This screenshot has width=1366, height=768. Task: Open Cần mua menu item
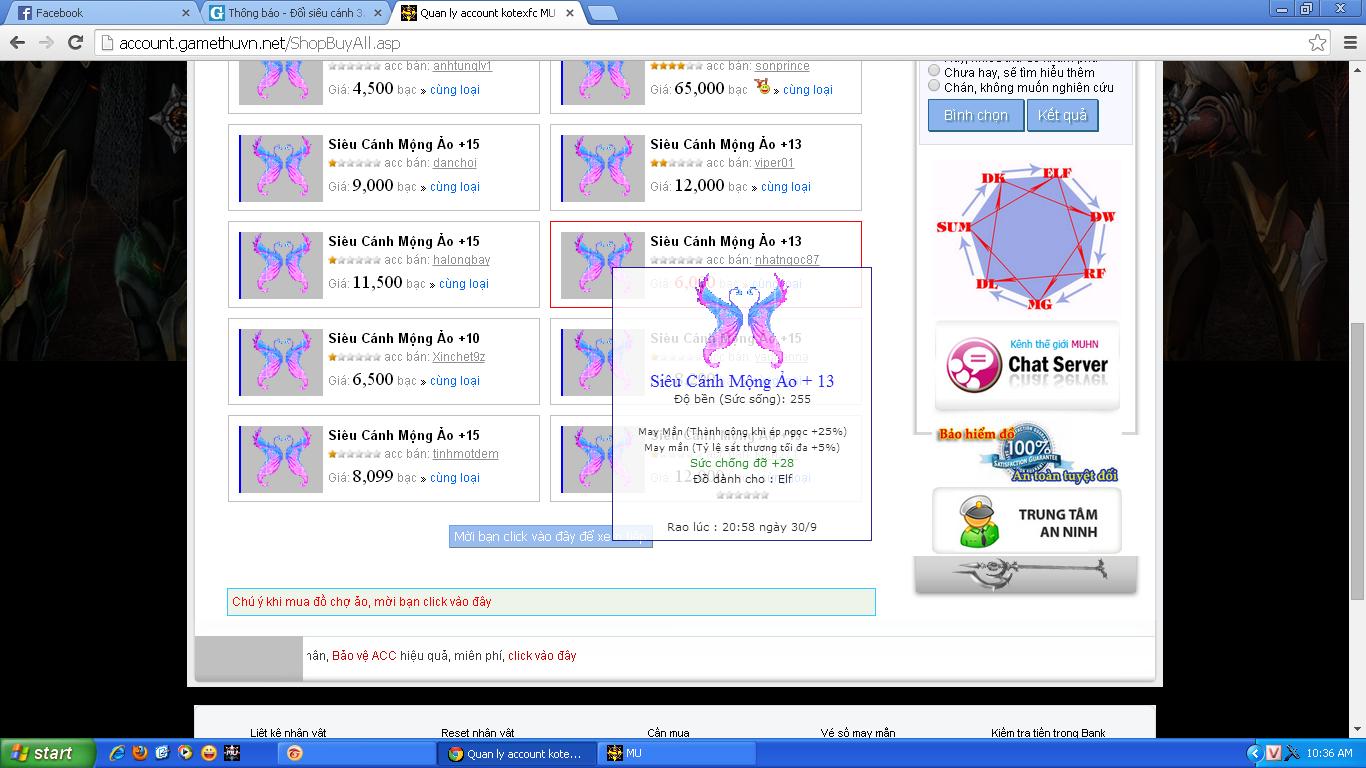click(x=668, y=733)
